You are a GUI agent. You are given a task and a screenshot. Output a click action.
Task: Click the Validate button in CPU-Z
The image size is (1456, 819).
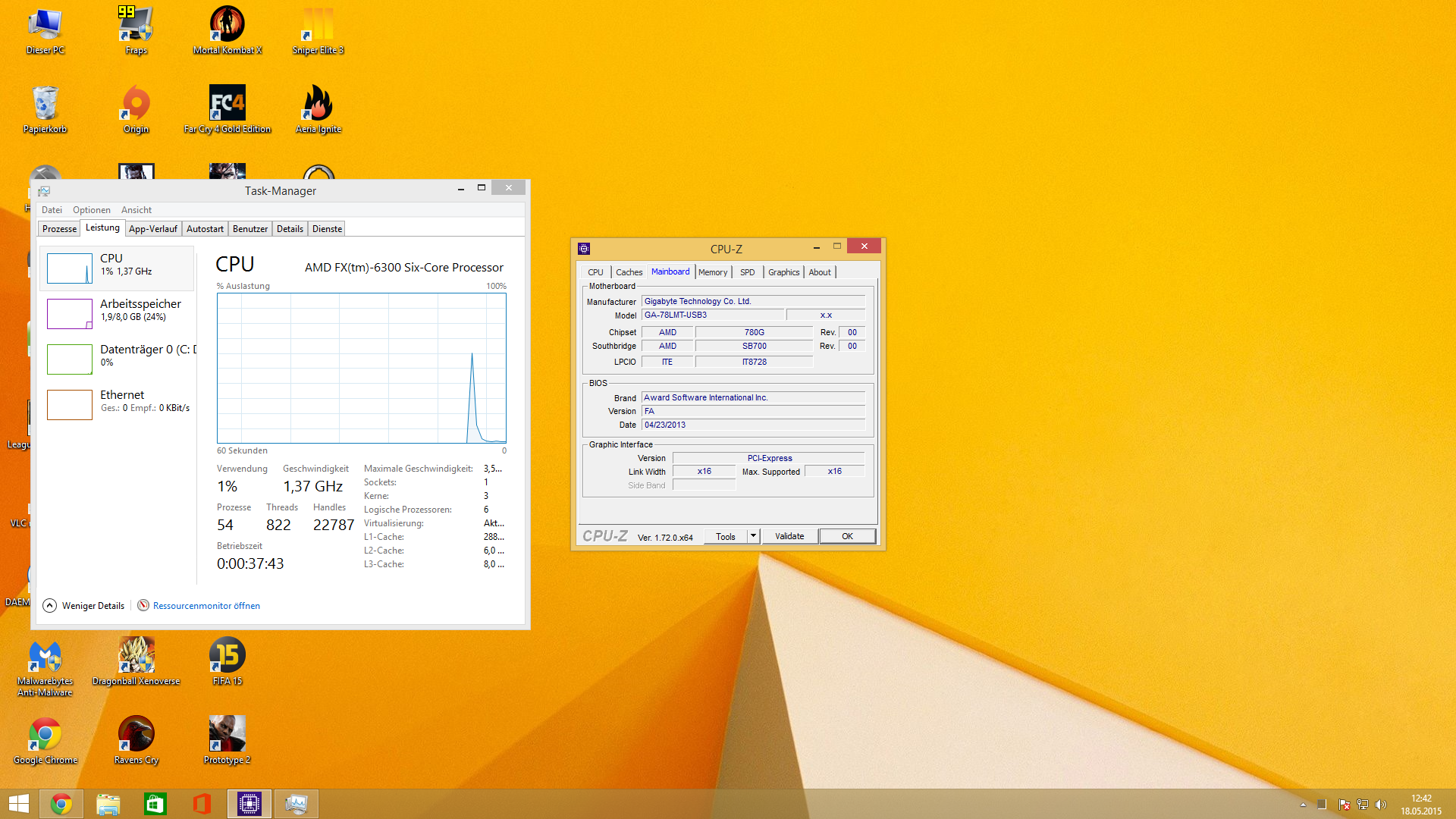[789, 536]
